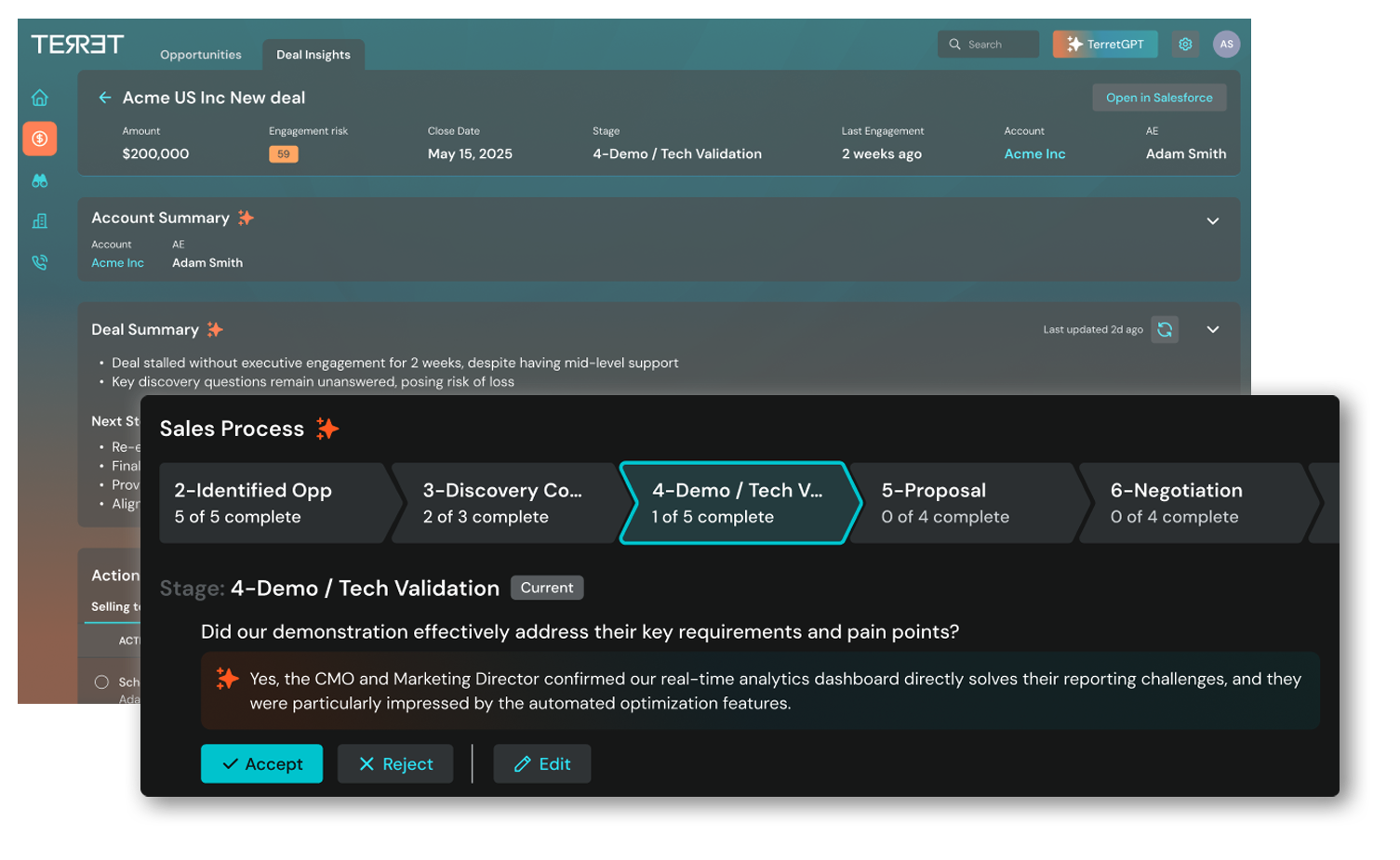Open the Home sidebar icon
The width and height of the screenshot is (1400, 860).
coord(40,98)
